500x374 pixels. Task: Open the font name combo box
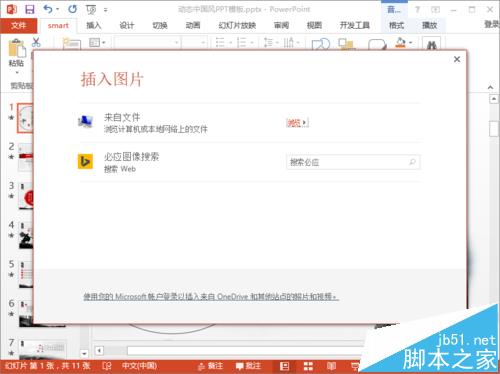coord(148,43)
